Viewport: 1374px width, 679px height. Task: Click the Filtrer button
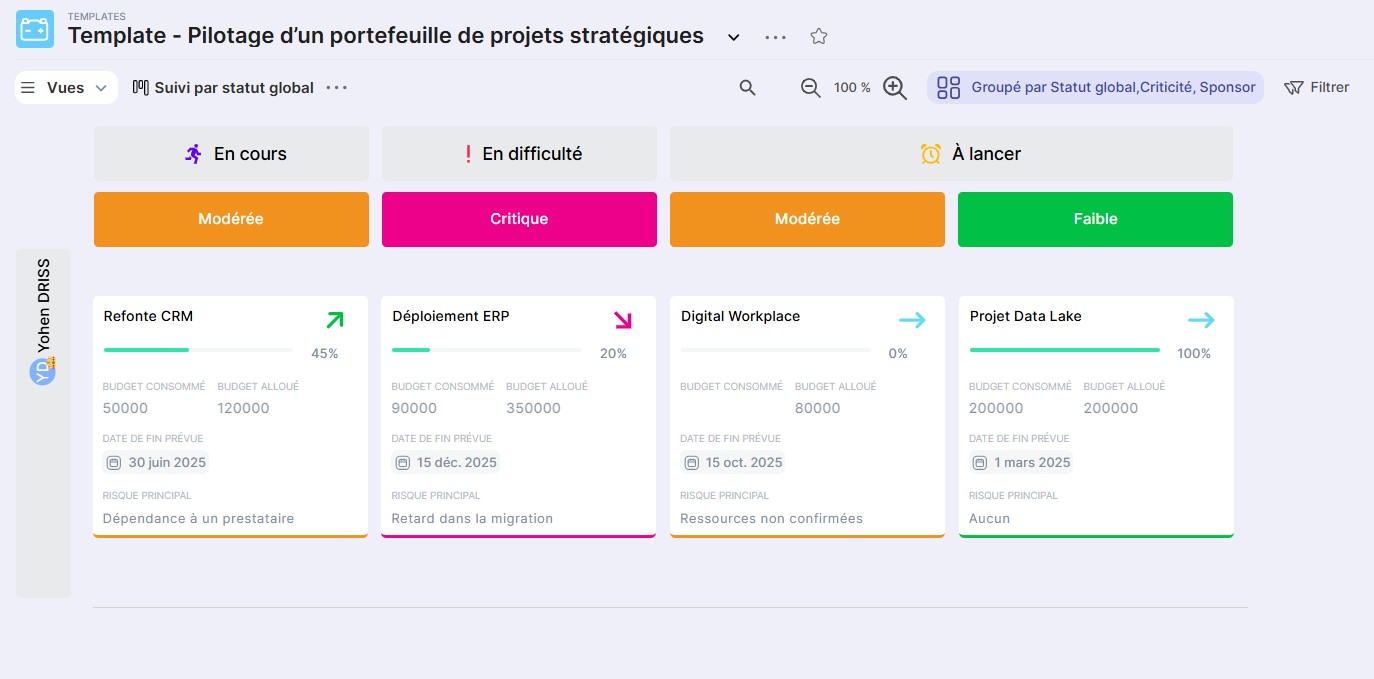coord(1316,88)
